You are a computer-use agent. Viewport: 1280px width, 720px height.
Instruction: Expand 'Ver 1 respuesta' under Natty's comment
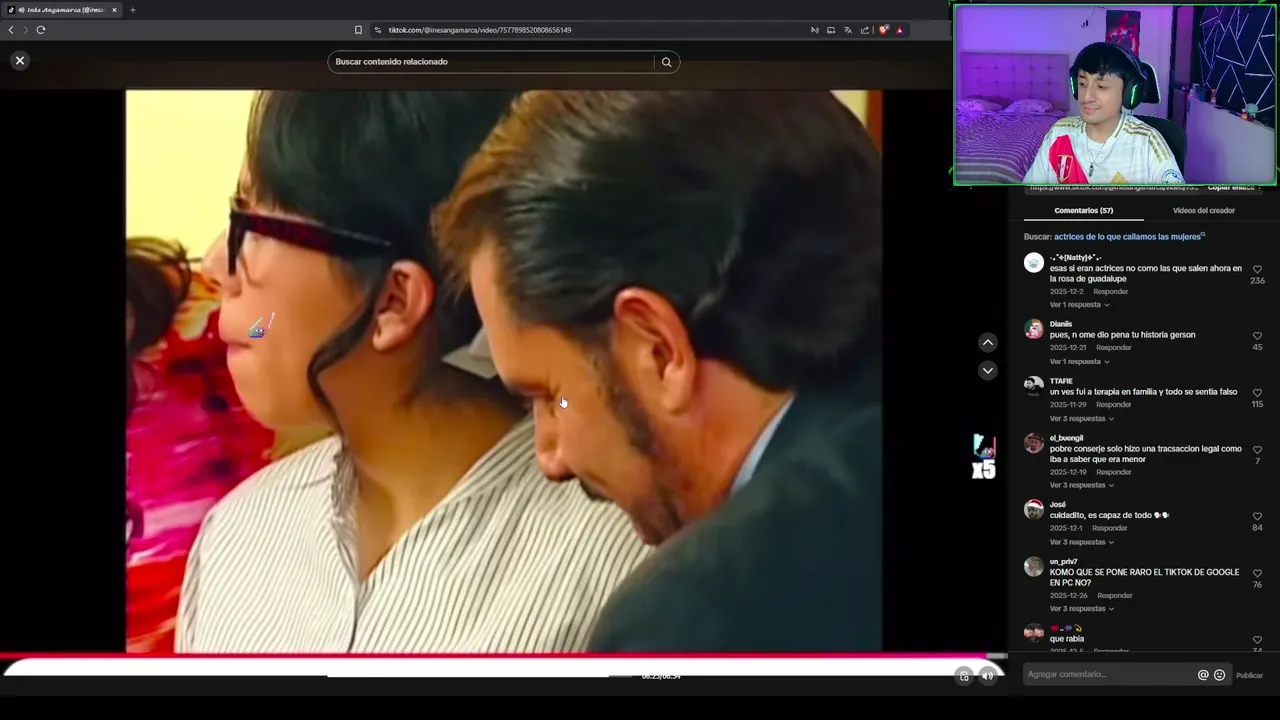pyautogui.click(x=1079, y=305)
